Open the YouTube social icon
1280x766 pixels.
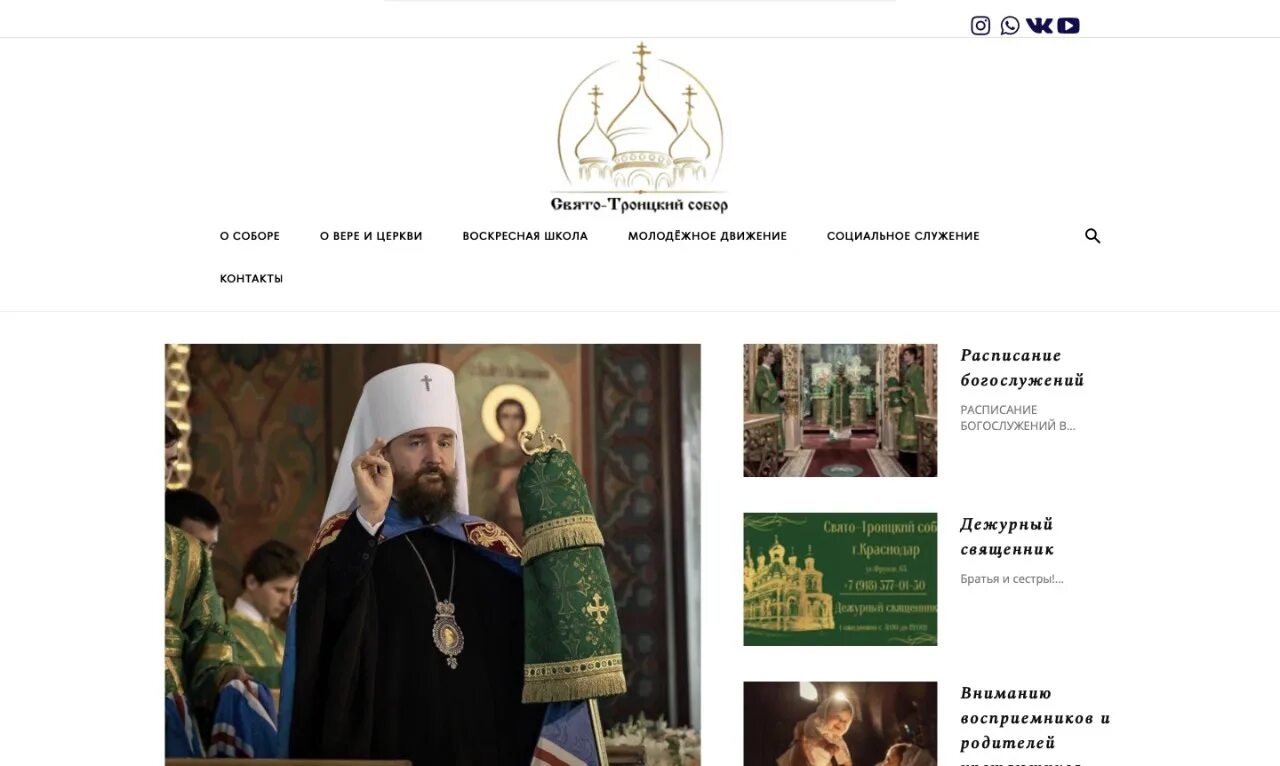pyautogui.click(x=1068, y=26)
